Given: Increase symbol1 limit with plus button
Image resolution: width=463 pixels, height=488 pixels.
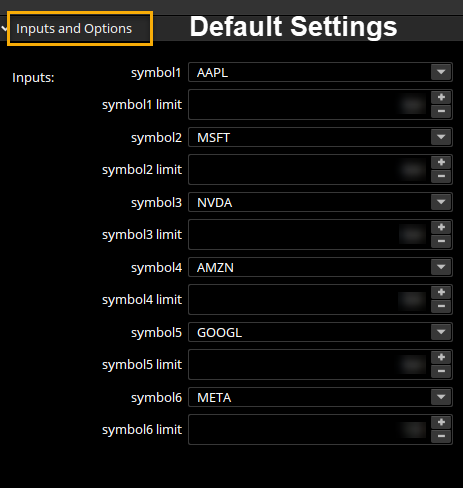Looking at the screenshot, I should tap(441, 97).
